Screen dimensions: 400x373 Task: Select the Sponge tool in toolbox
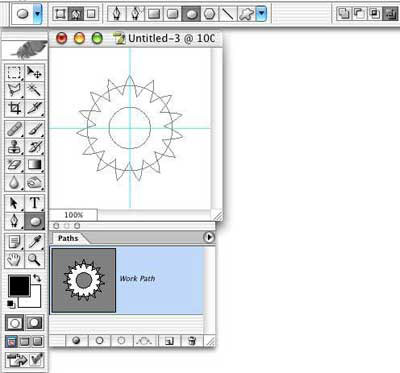[35, 182]
